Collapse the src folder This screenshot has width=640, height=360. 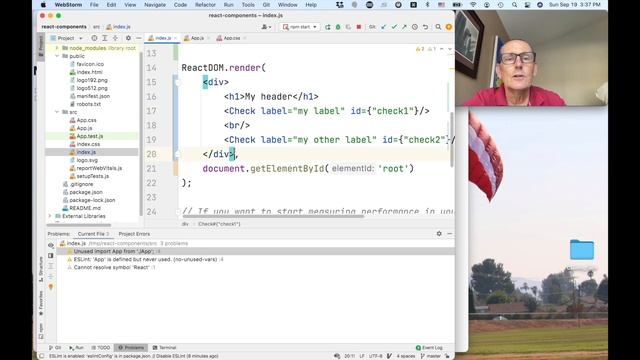point(57,112)
